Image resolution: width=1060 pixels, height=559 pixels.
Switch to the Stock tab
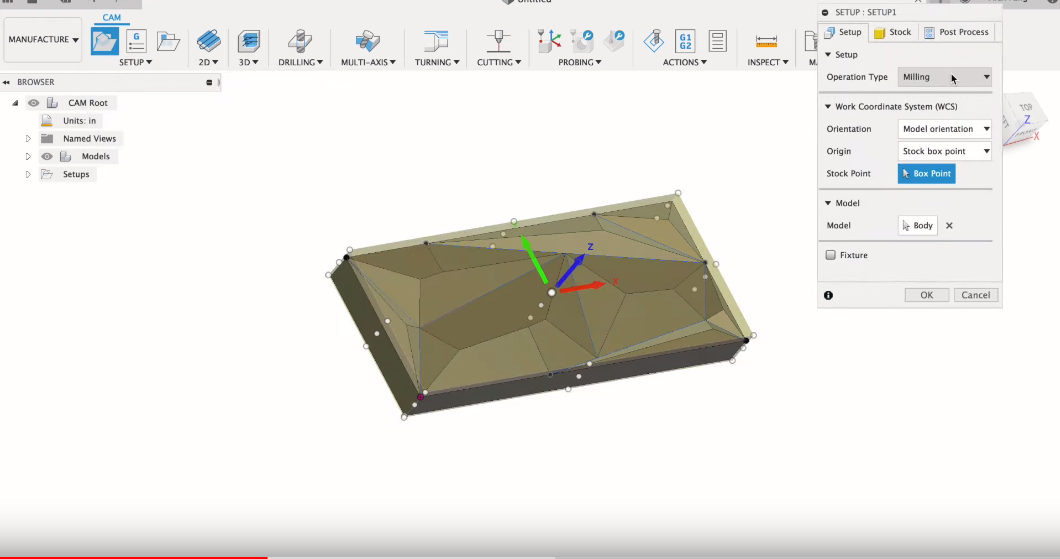[892, 32]
